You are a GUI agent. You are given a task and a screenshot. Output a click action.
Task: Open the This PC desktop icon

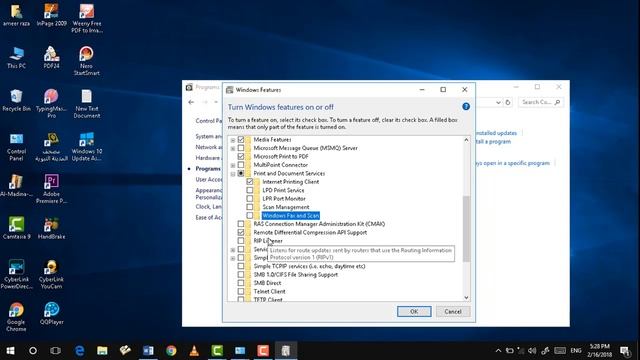click(x=16, y=58)
